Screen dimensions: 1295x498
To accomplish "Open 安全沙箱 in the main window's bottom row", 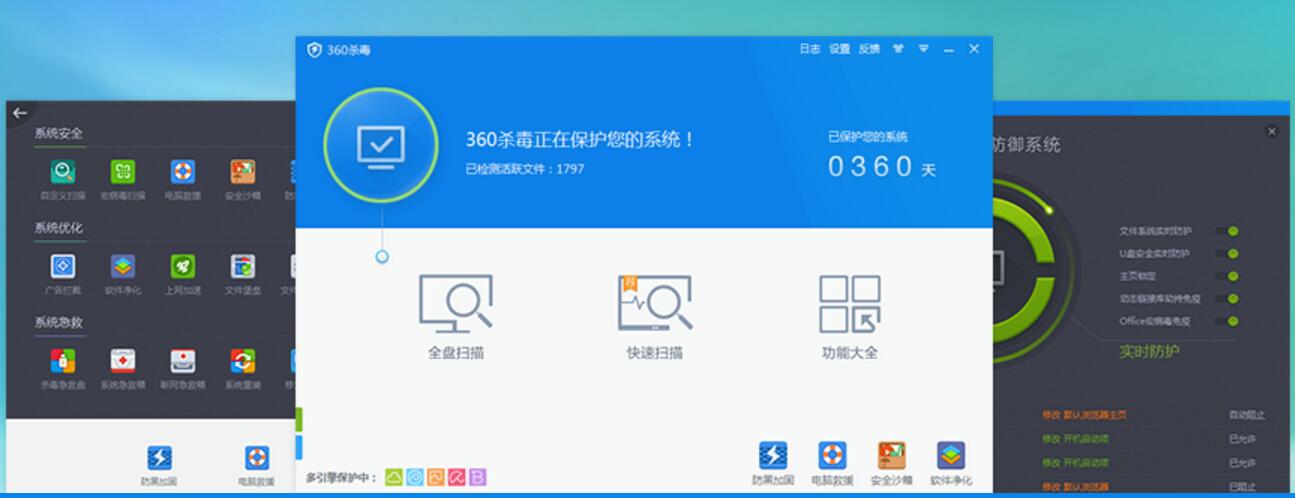I will (x=891, y=463).
